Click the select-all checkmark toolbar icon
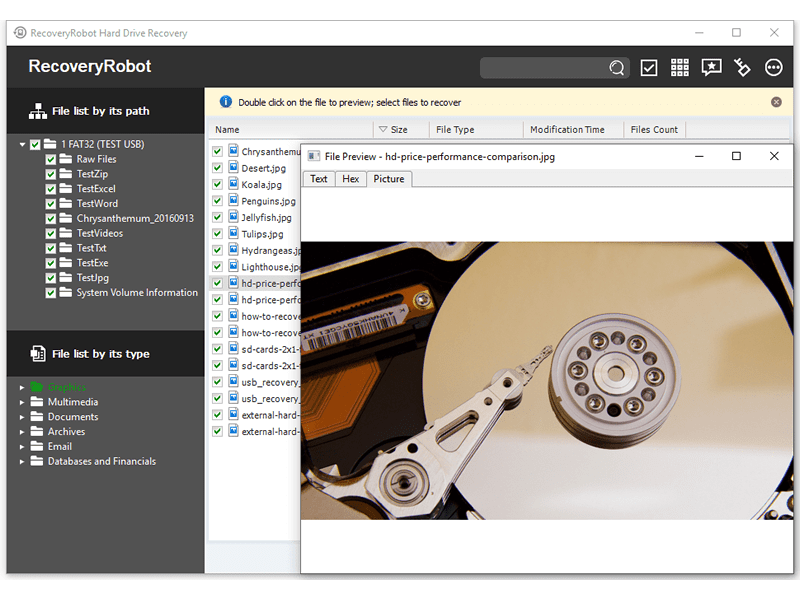800x600 pixels. tap(648, 67)
